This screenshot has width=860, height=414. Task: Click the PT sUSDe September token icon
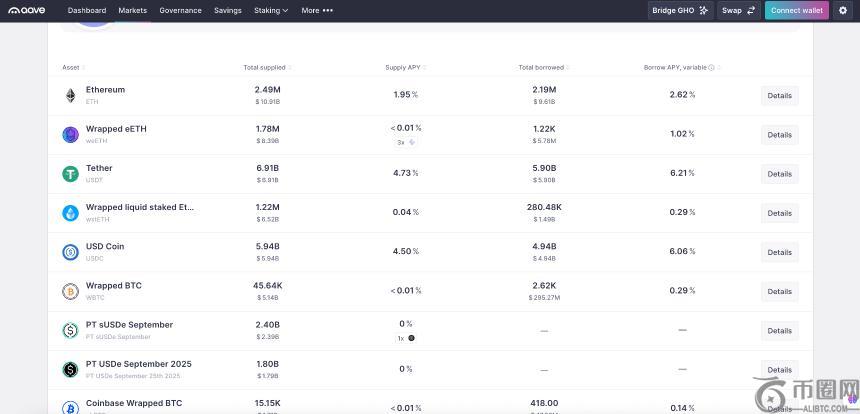pyautogui.click(x=70, y=330)
